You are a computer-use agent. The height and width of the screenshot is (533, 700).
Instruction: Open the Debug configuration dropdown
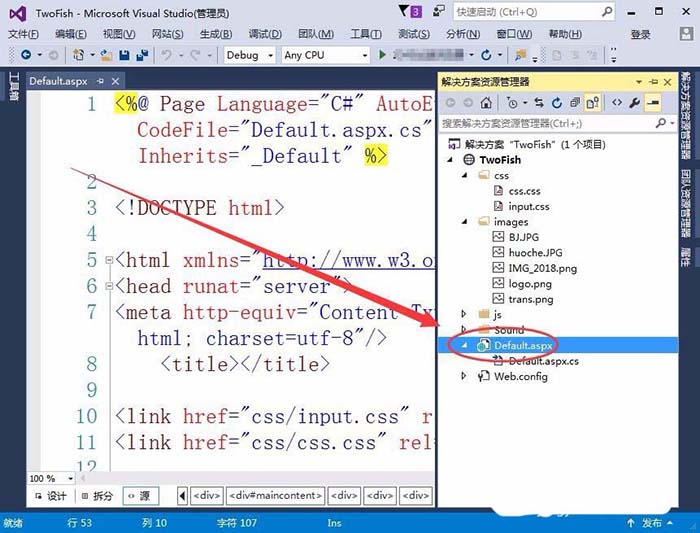tap(271, 55)
